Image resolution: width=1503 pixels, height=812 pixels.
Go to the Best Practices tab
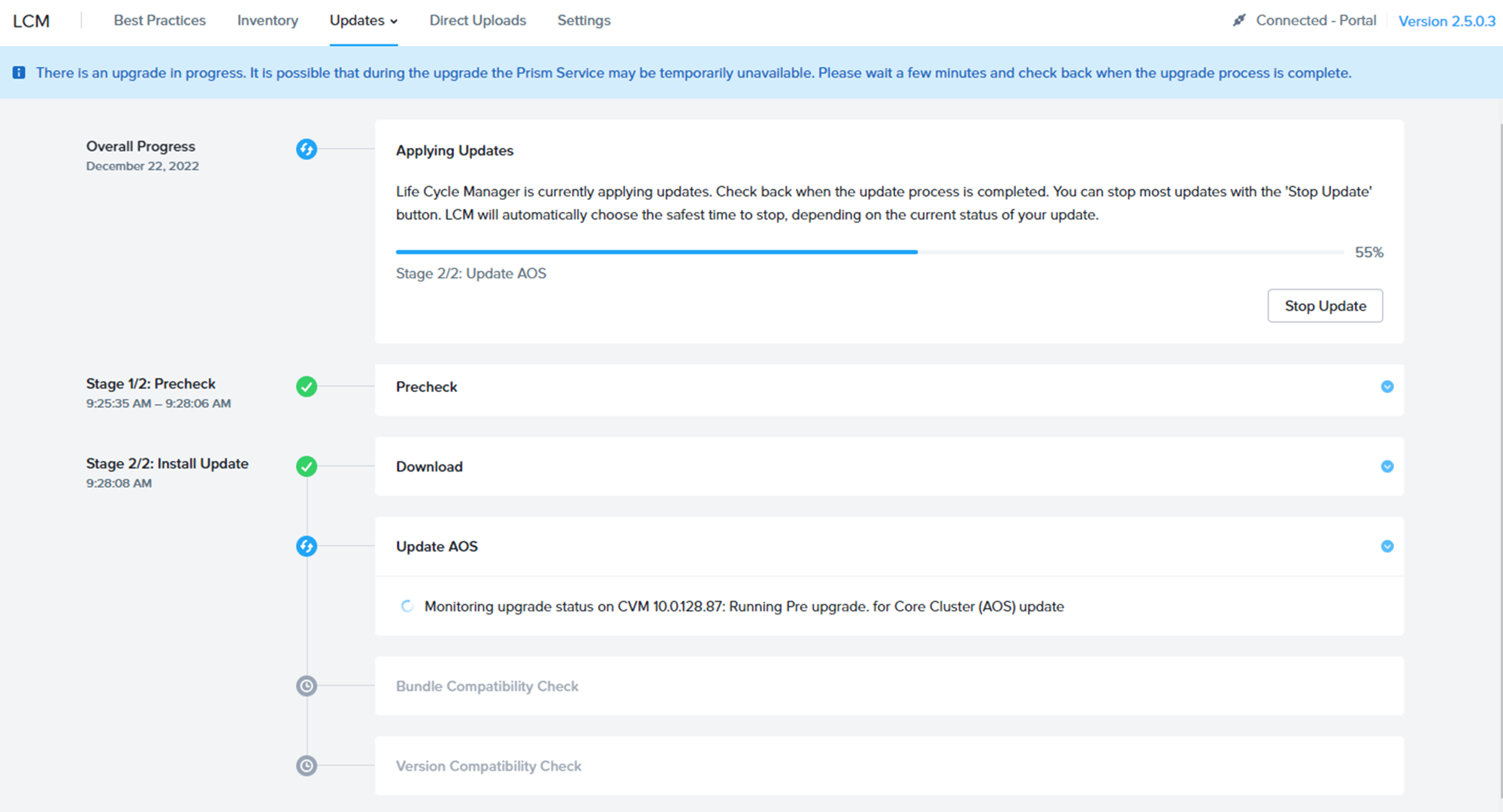[x=159, y=20]
